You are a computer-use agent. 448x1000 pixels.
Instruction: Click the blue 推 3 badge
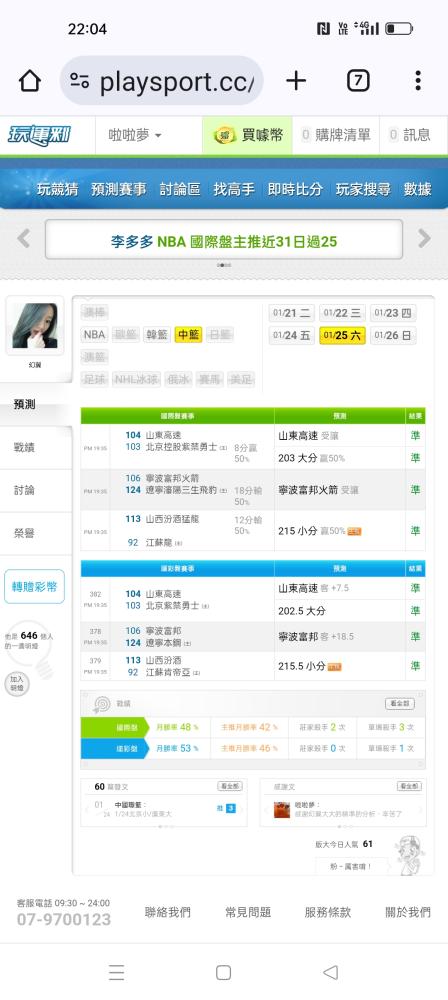(227, 808)
